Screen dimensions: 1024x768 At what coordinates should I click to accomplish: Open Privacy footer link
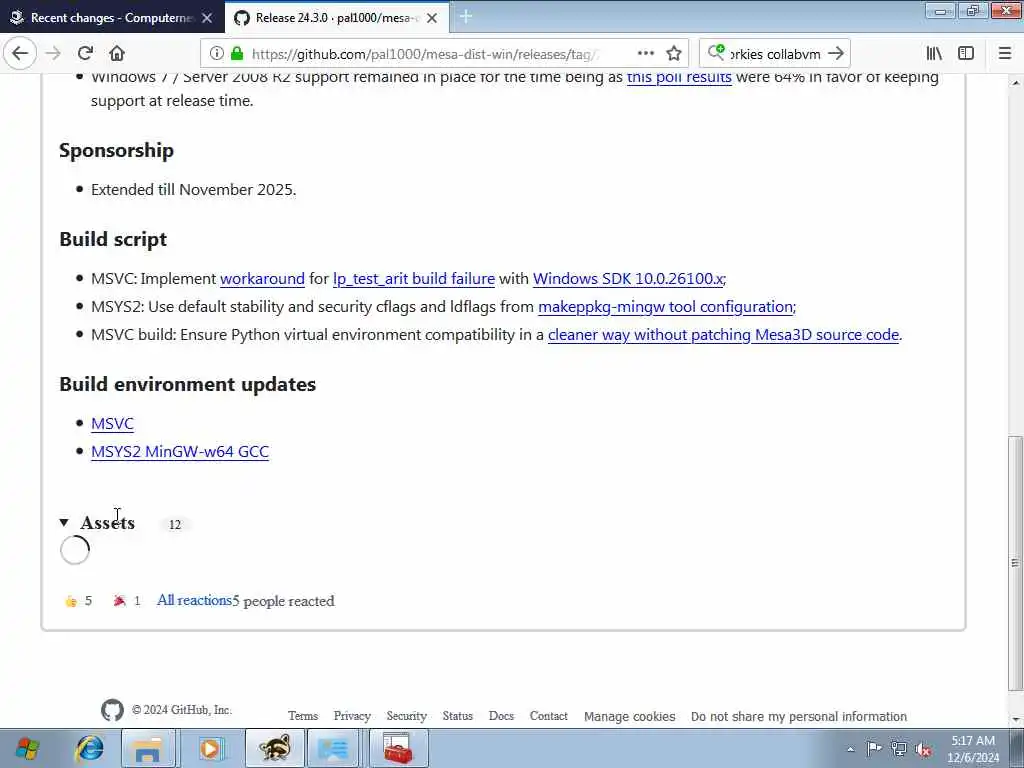pos(352,716)
